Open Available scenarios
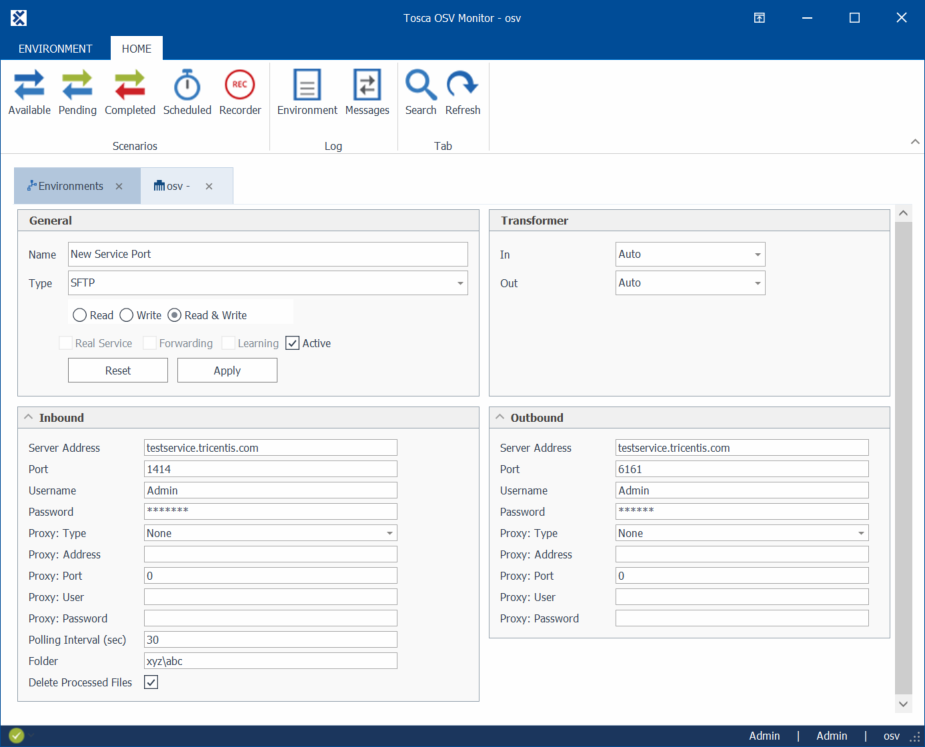Viewport: 925px width, 747px height. click(29, 93)
